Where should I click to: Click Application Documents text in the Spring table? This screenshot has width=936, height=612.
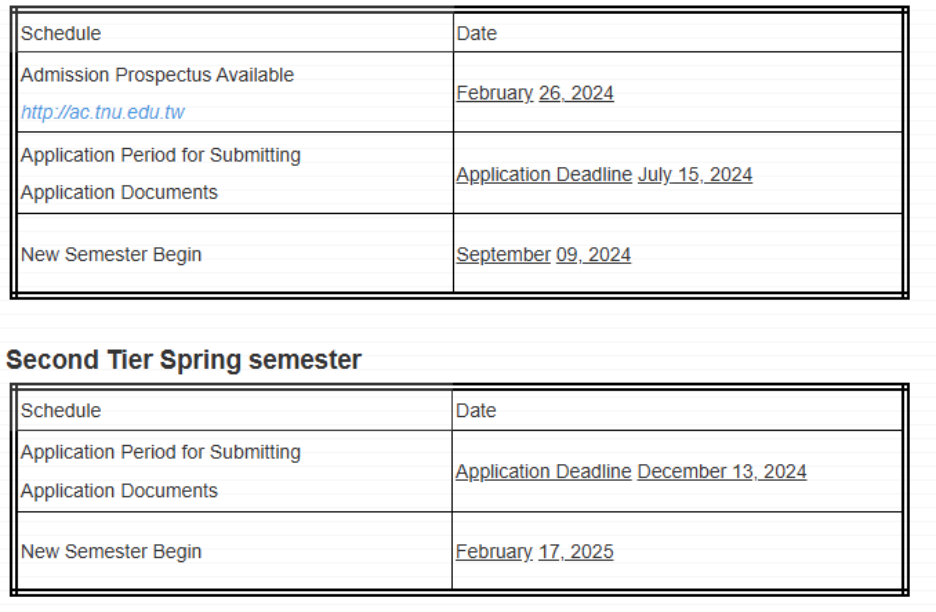(x=119, y=491)
